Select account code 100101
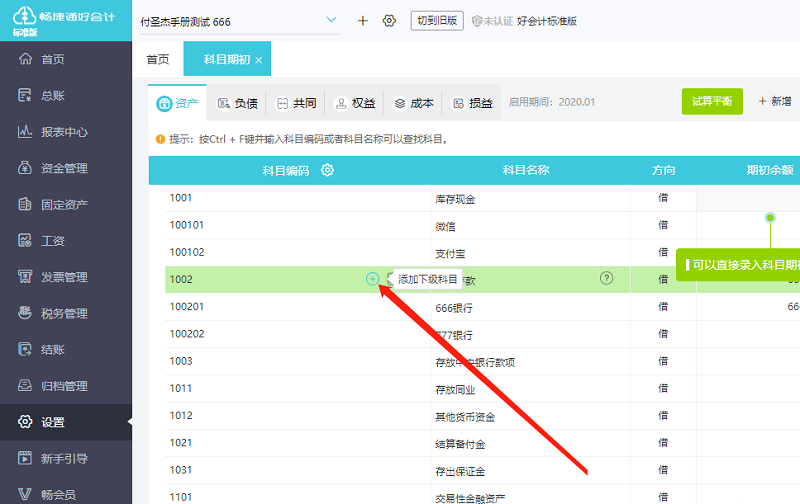Viewport: 800px width, 504px height. (187, 225)
